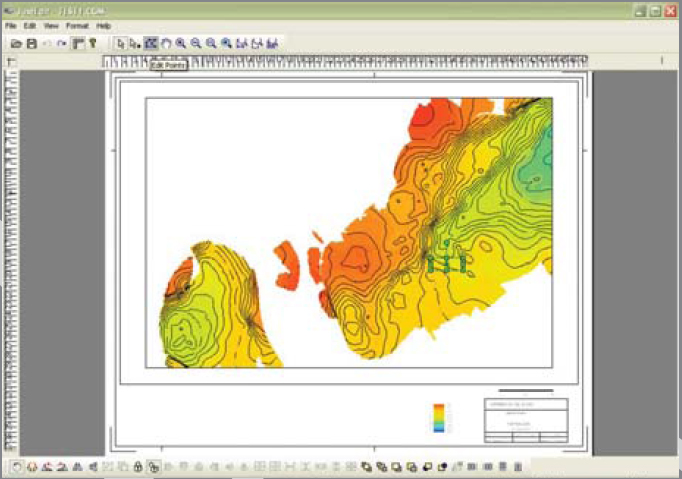This screenshot has height=479, width=682.
Task: Click the title block box at page bottom-right
Action: (527, 420)
